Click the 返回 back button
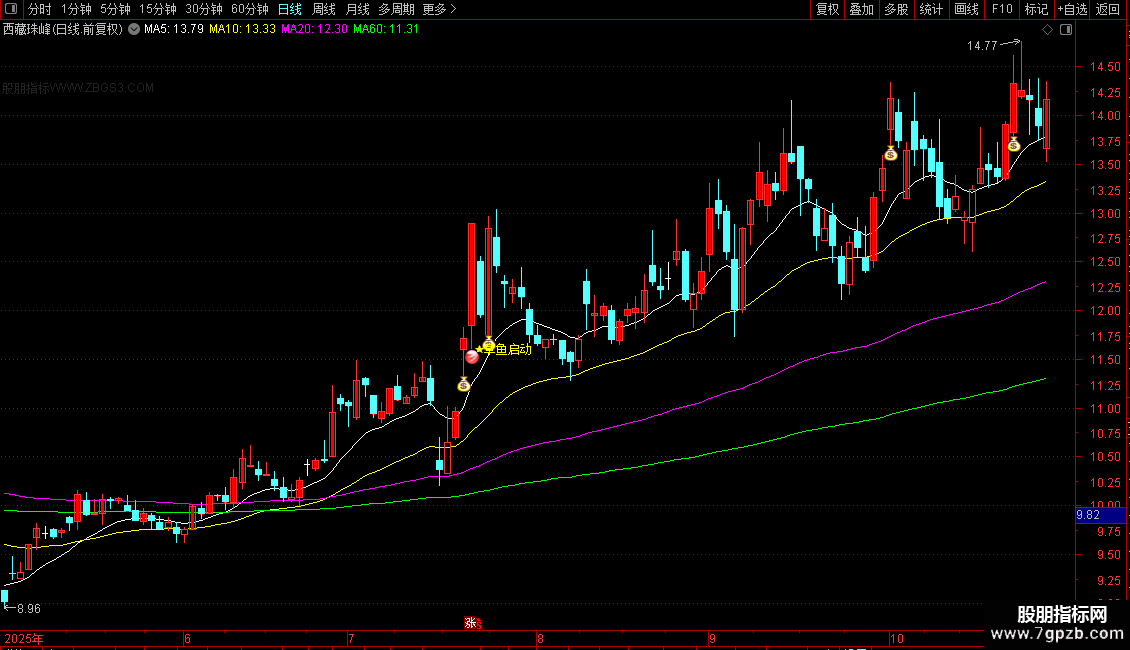This screenshot has height=650, width=1130. coord(1108,9)
